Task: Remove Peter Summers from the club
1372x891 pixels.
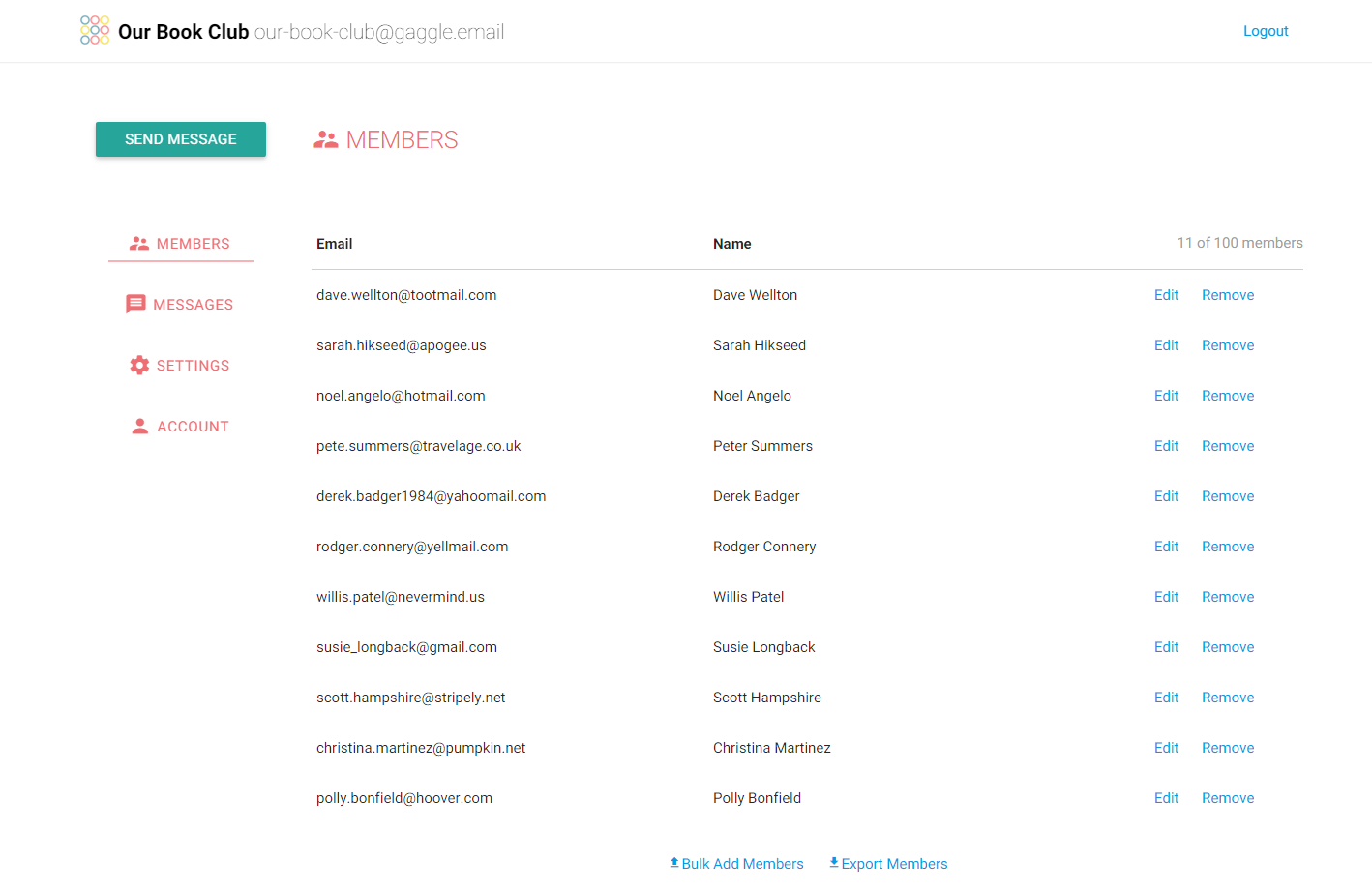Action: pyautogui.click(x=1228, y=446)
